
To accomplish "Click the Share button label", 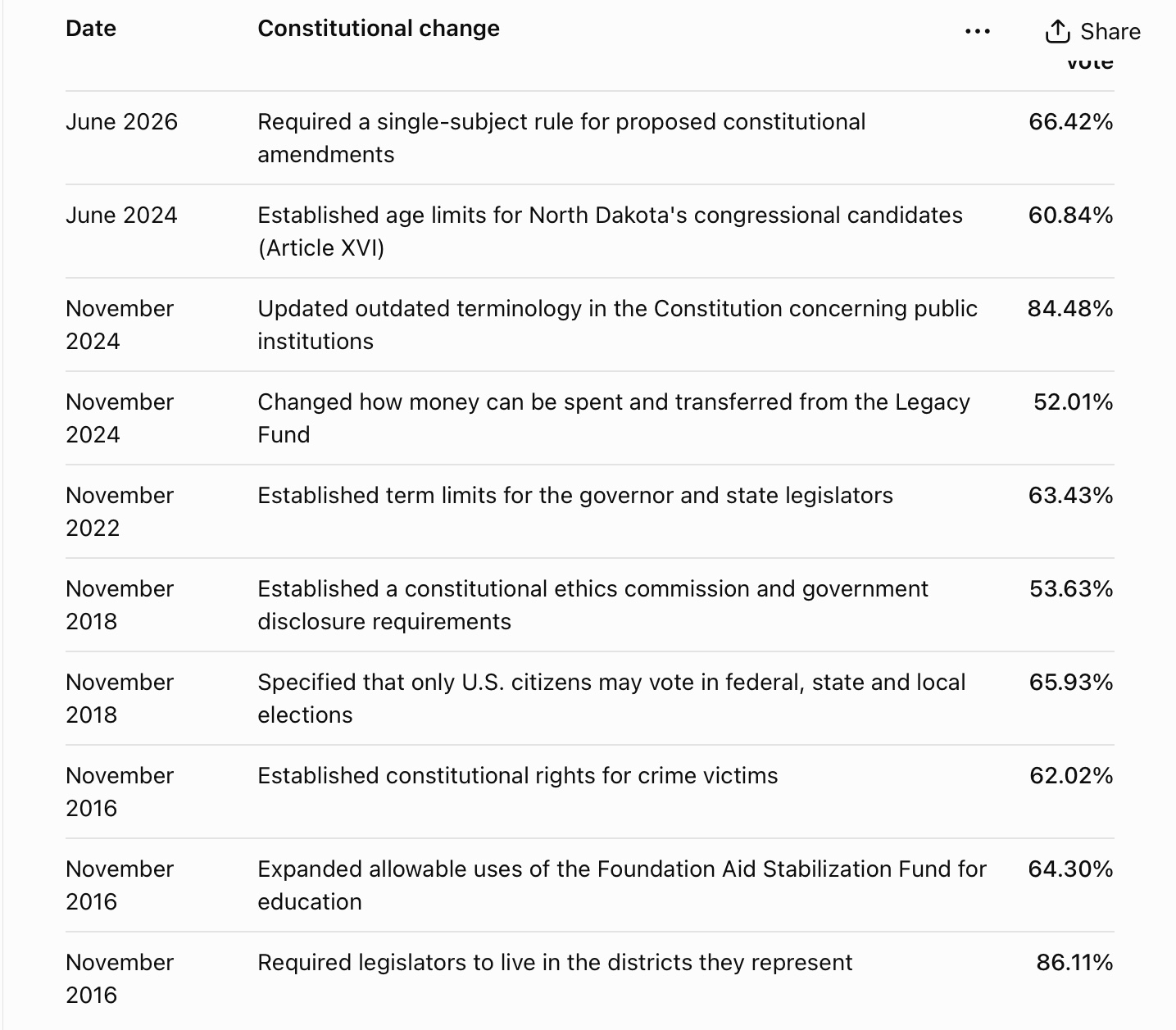I will [x=1110, y=31].
